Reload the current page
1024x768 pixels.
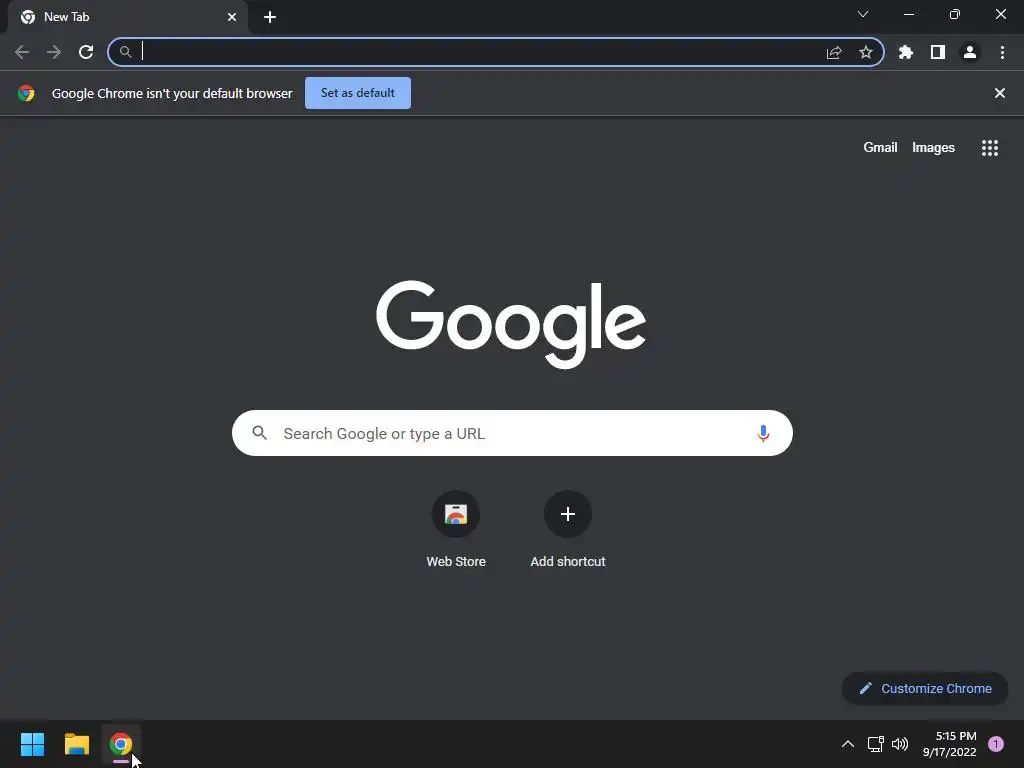point(86,52)
